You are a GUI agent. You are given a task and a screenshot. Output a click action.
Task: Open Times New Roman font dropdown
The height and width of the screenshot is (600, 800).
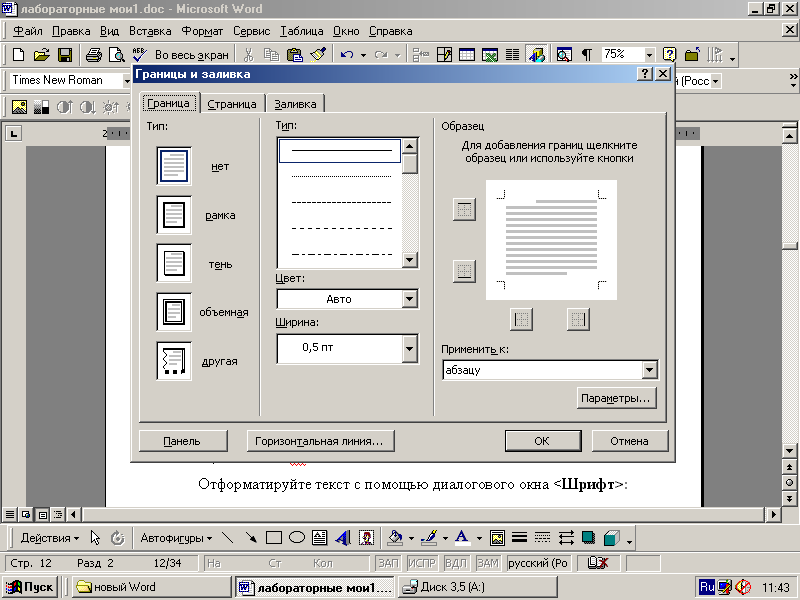[127, 81]
